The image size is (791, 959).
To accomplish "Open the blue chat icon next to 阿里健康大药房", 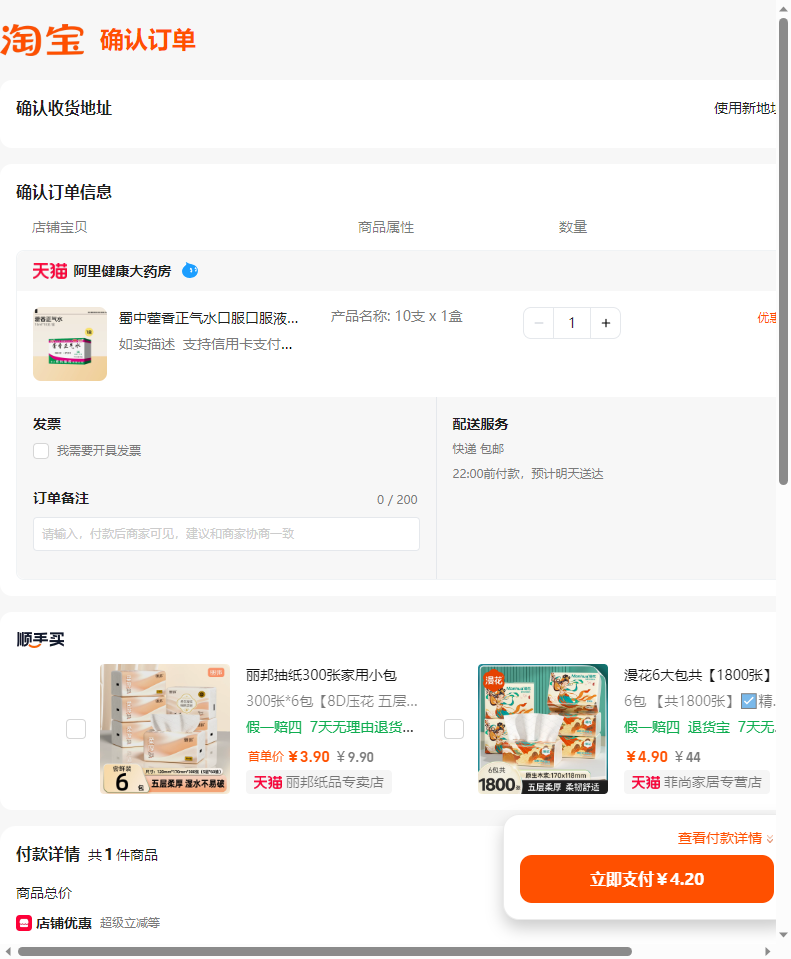I will [x=190, y=270].
